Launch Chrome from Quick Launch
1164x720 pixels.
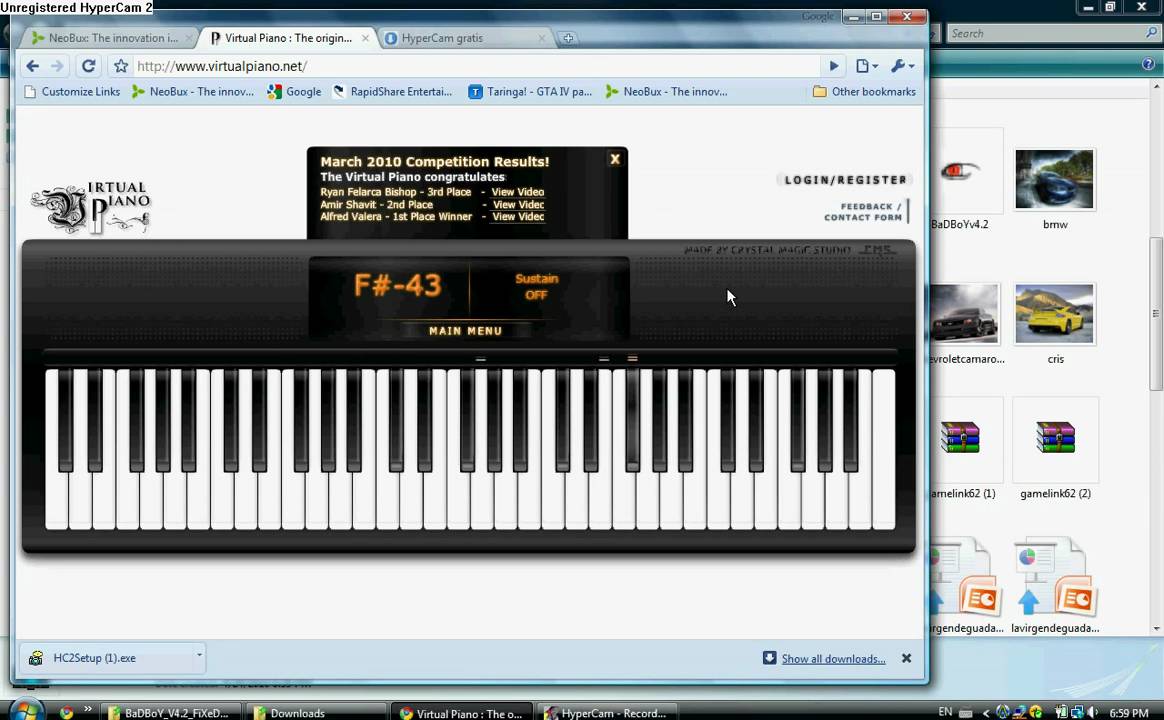coord(66,712)
